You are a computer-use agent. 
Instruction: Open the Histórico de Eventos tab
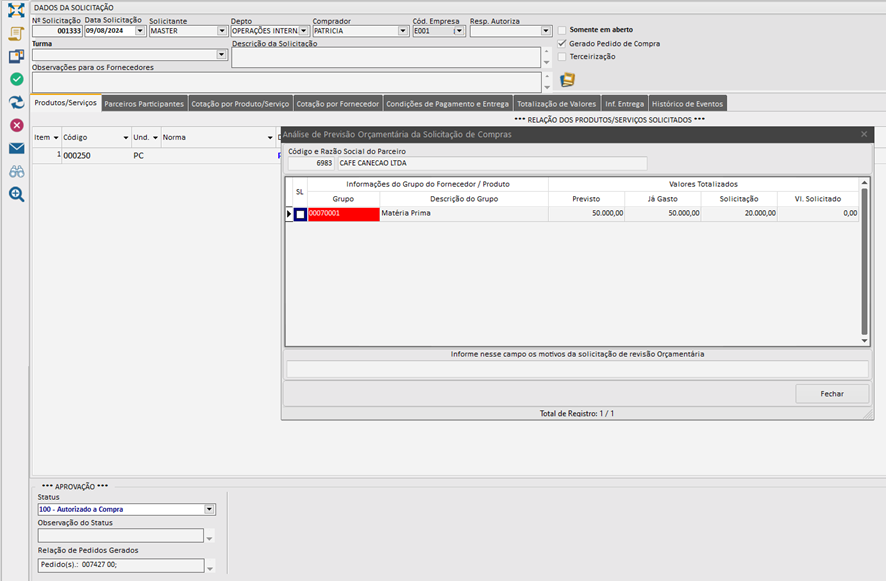pyautogui.click(x=687, y=103)
